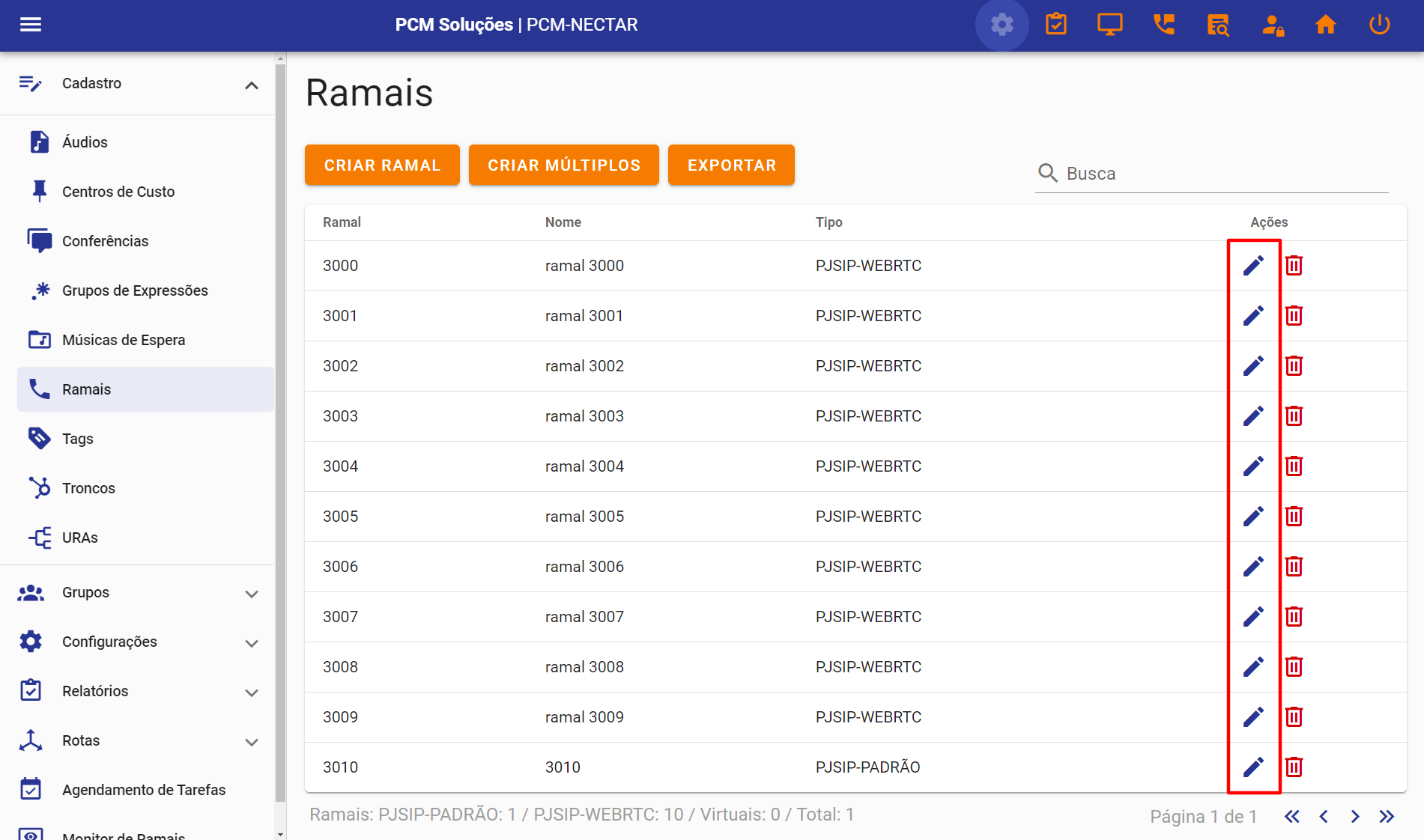Edit ramal 3010 with pencil icon
The width and height of the screenshot is (1424, 840).
(1253, 767)
